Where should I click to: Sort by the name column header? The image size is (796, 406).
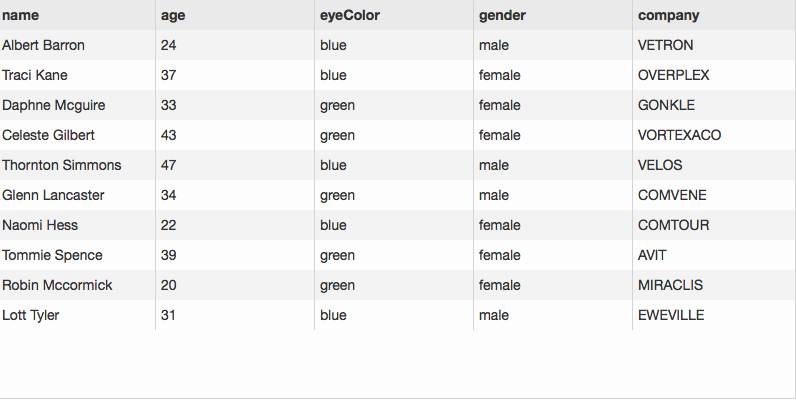pyautogui.click(x=77, y=15)
